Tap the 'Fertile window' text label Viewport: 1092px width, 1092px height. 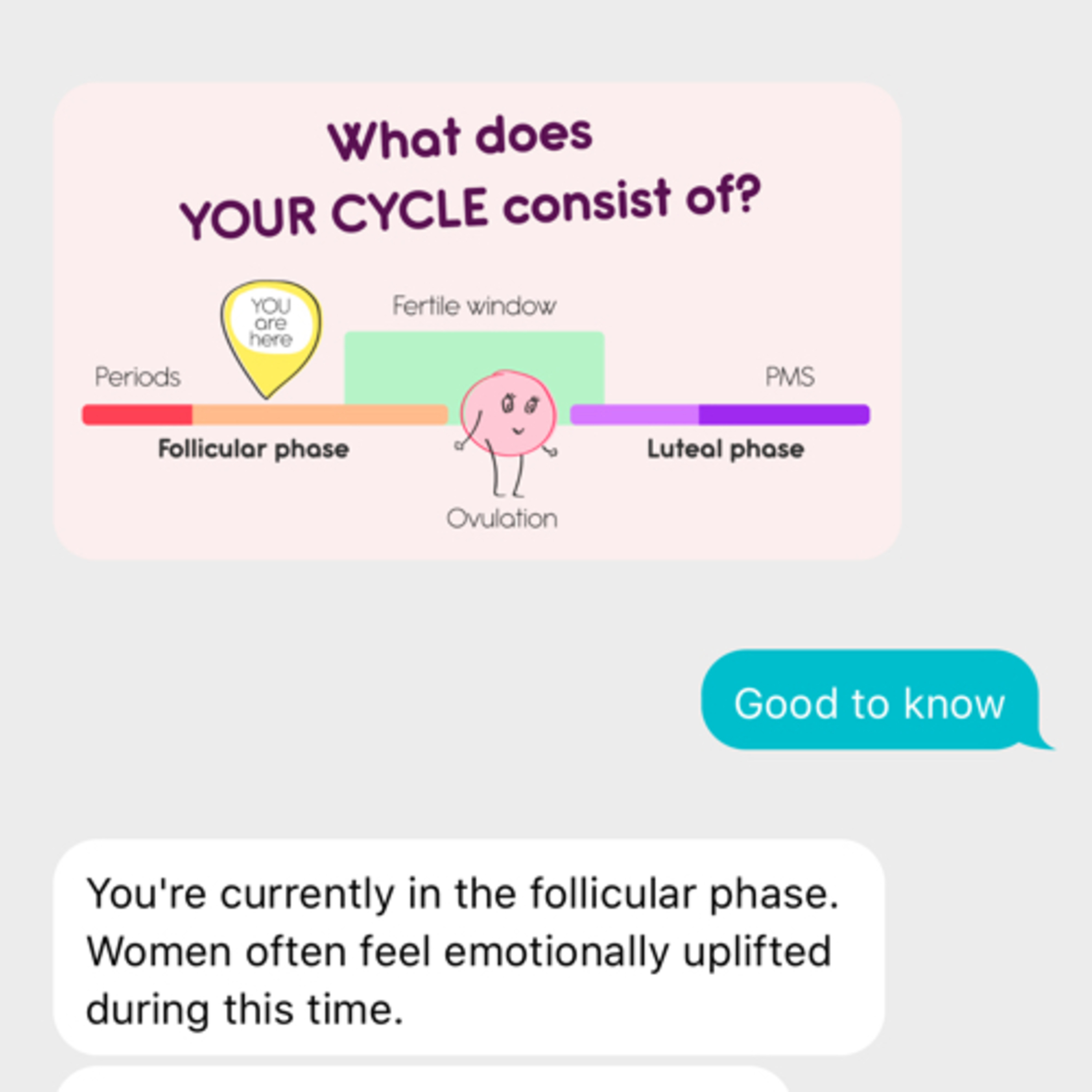coord(474,306)
